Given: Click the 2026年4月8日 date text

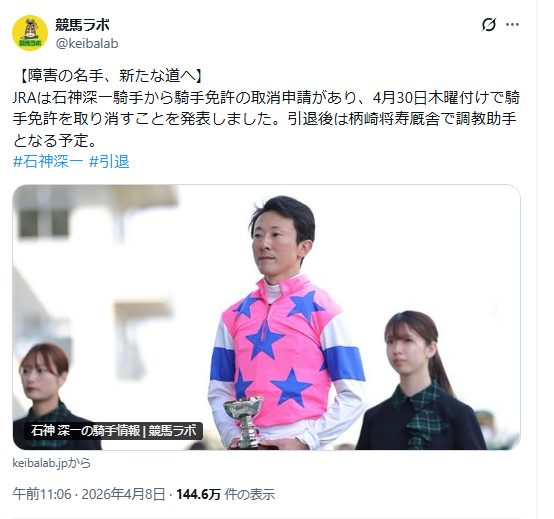Looking at the screenshot, I should point(123,494).
